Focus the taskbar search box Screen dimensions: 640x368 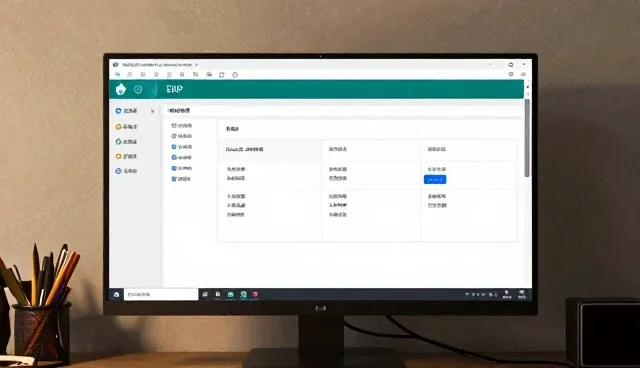(161, 294)
